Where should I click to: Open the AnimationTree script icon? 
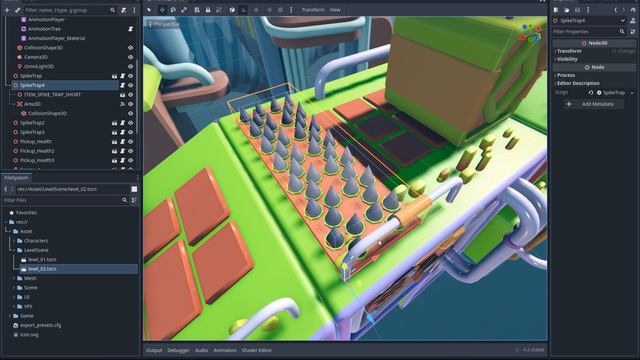[x=131, y=29]
